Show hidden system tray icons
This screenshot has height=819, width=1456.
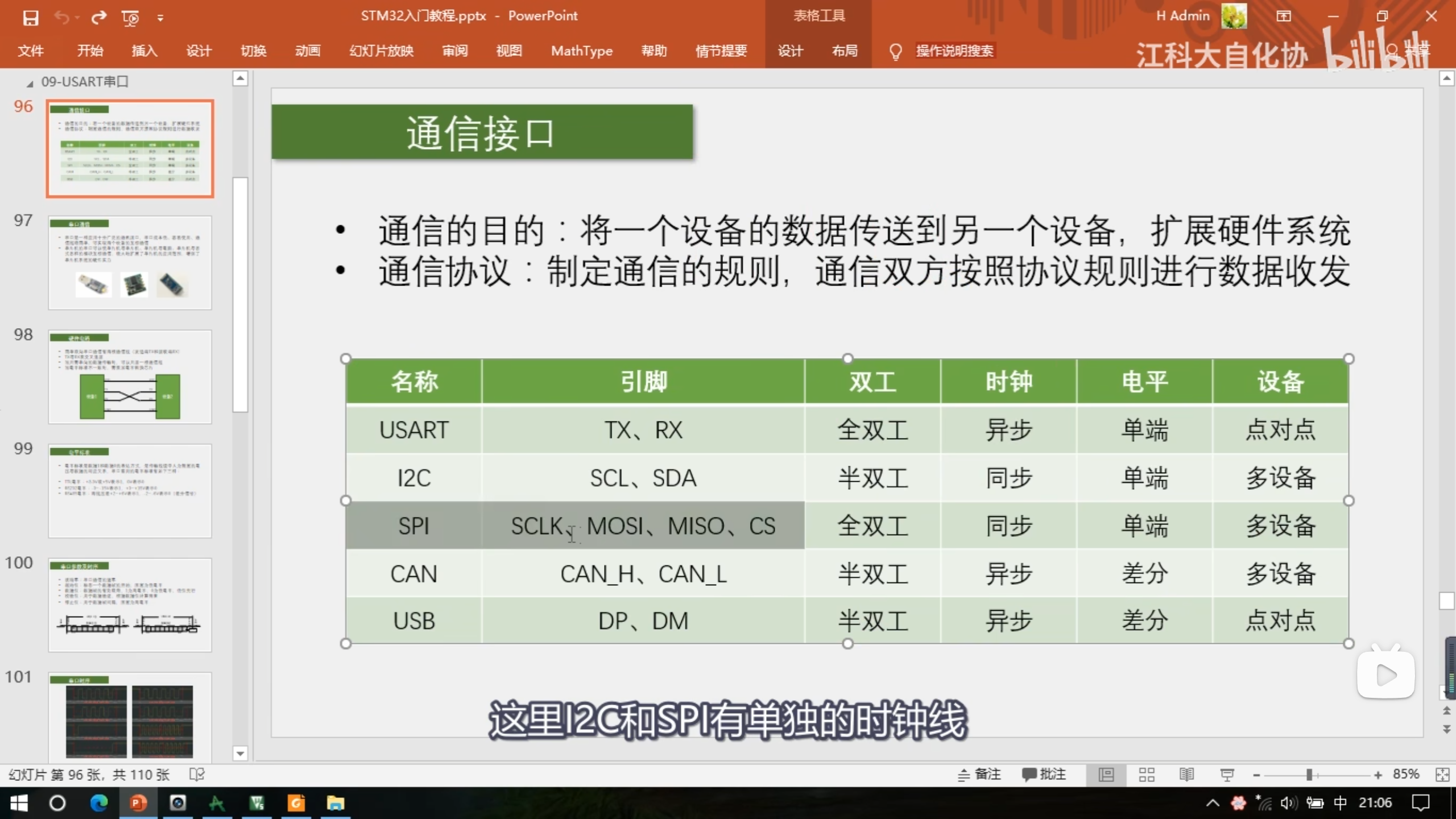coord(1213,803)
